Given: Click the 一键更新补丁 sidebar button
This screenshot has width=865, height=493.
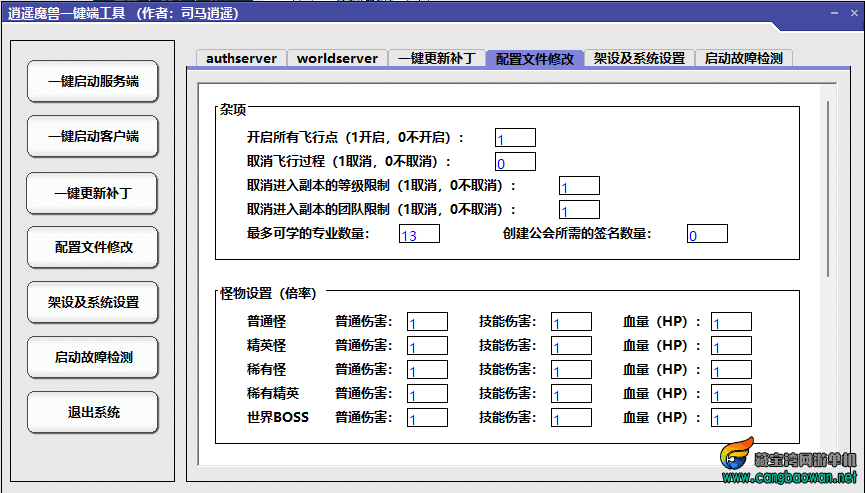Looking at the screenshot, I should click(93, 192).
